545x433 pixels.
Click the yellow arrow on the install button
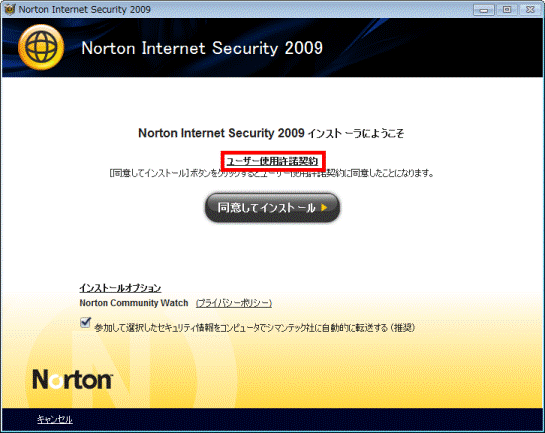(x=324, y=207)
